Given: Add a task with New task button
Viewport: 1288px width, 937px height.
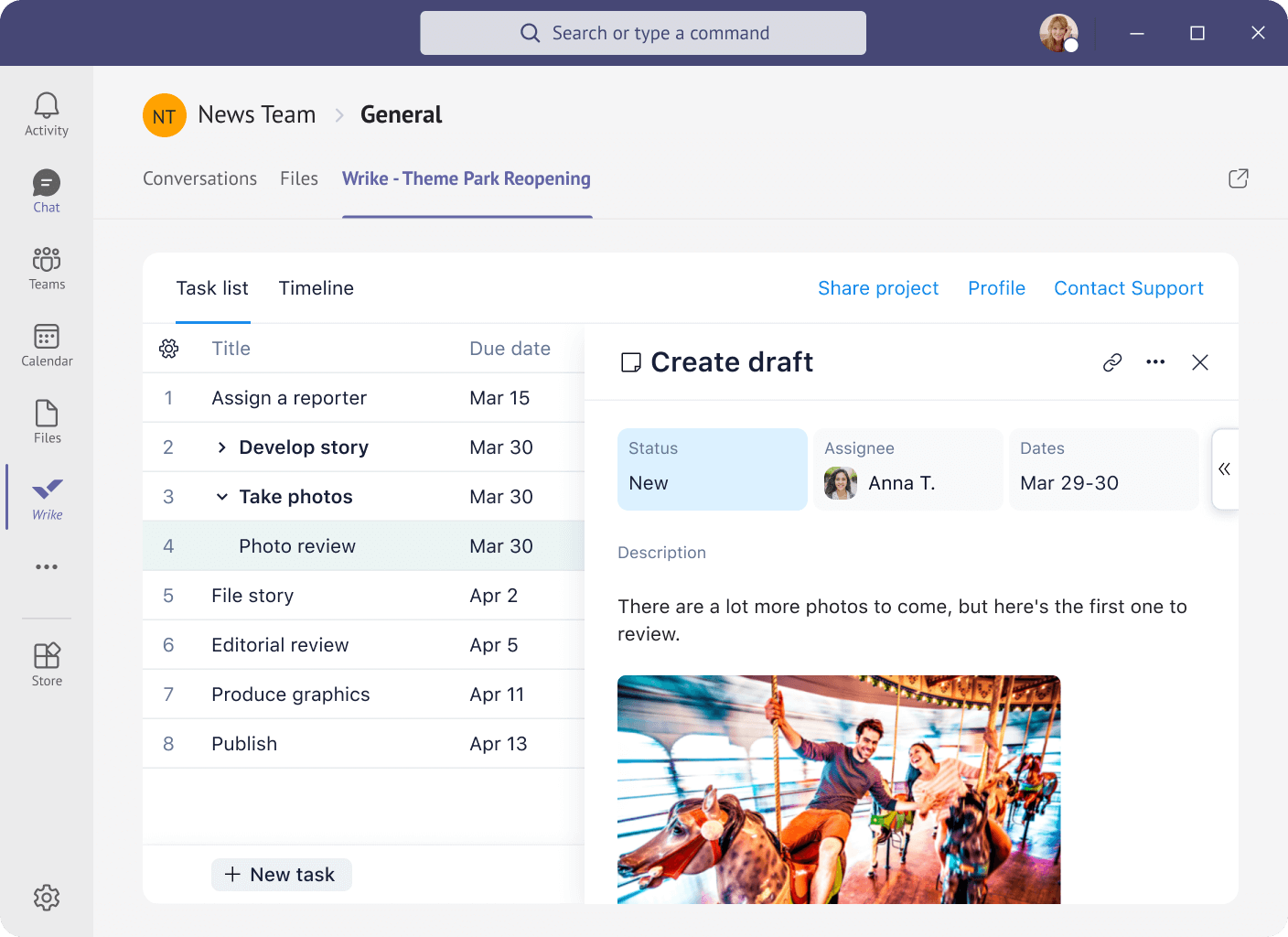Looking at the screenshot, I should pyautogui.click(x=282, y=875).
